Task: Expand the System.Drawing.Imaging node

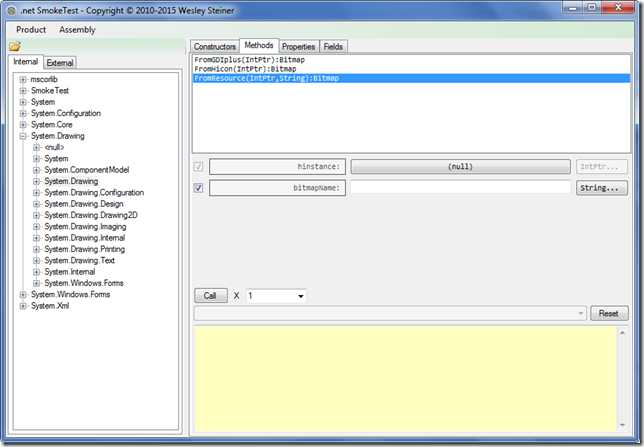Action: (x=37, y=227)
